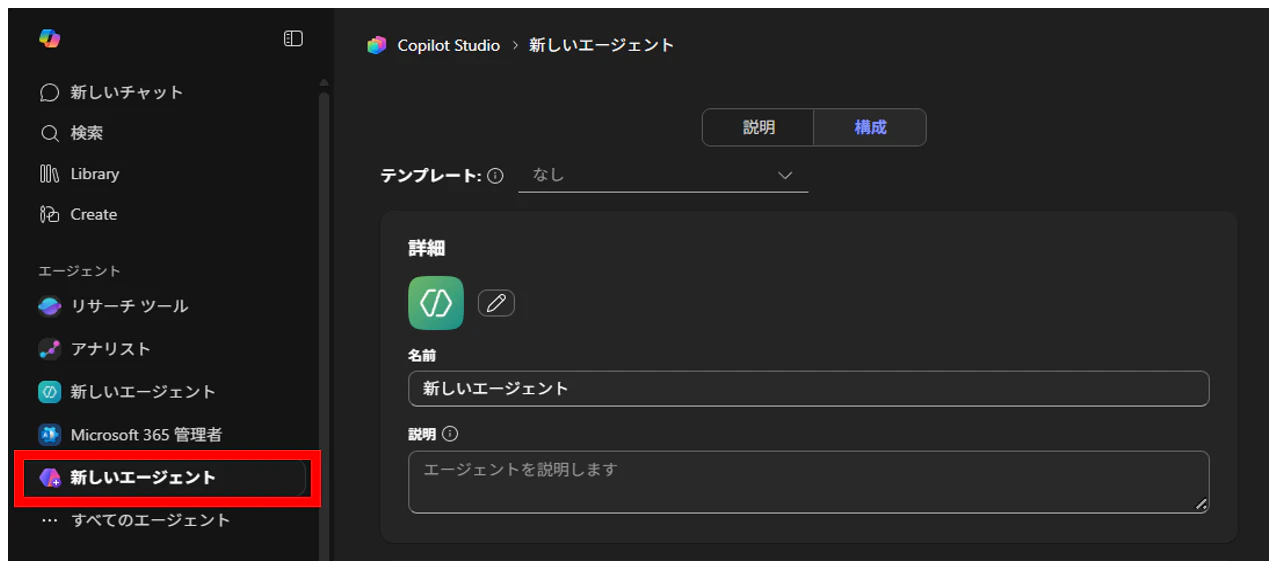Switch to the 説明 tab

(x=758, y=128)
